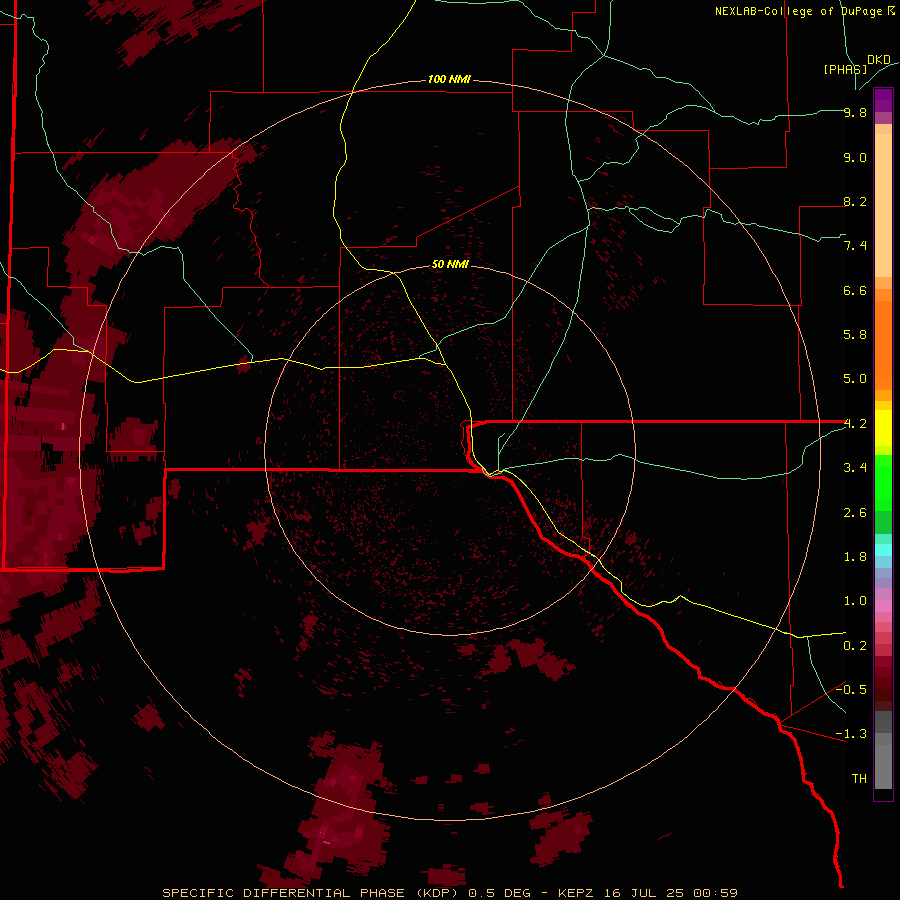Click the 8.2 scale value
This screenshot has width=900, height=900.
(x=855, y=201)
